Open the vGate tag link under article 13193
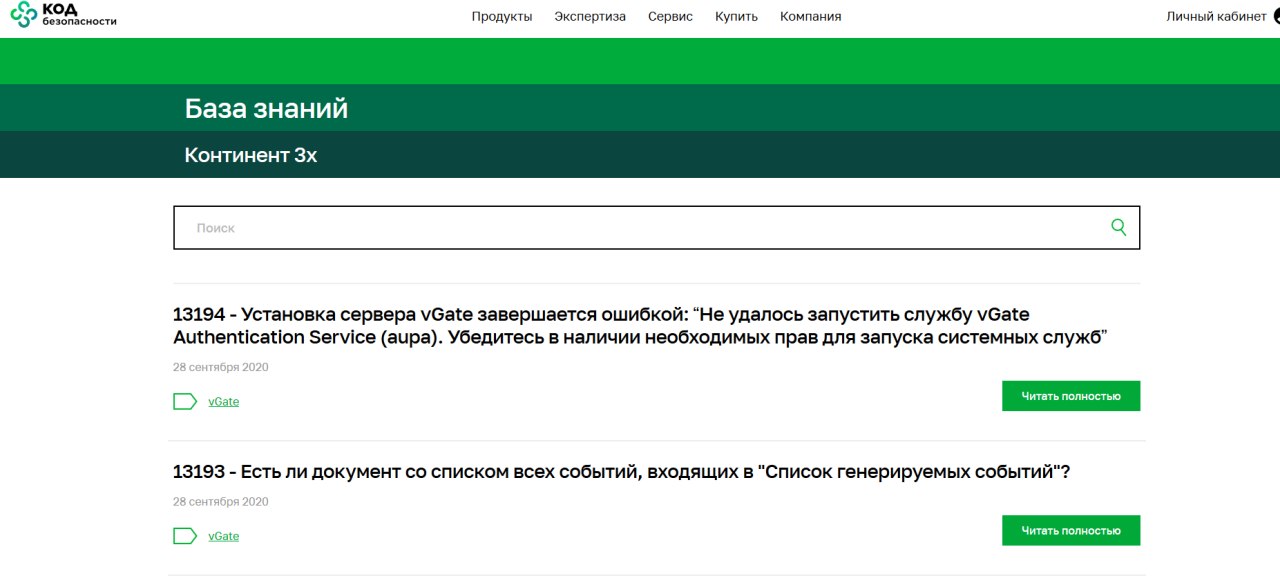 (x=223, y=536)
